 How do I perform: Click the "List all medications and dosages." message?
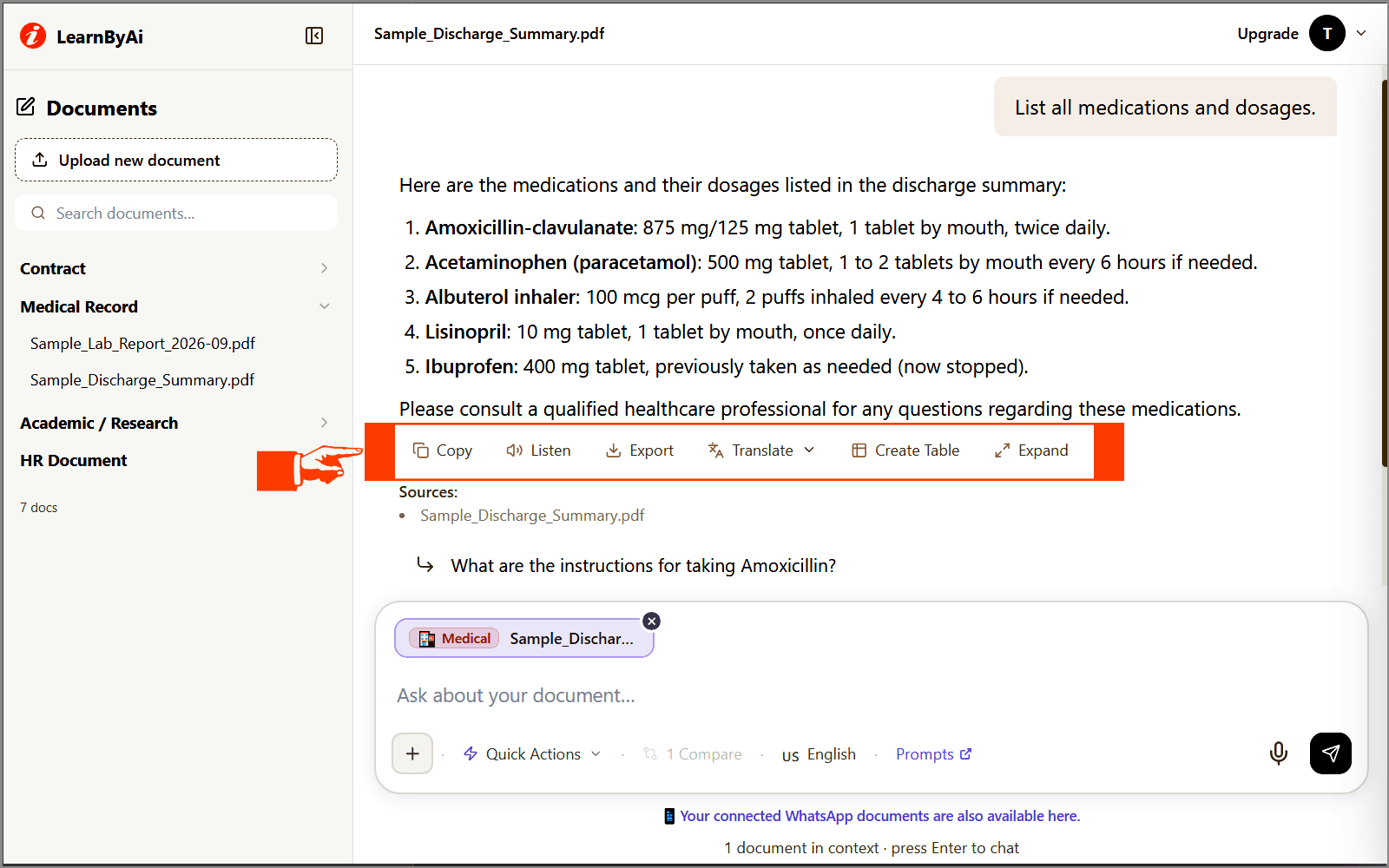[x=1165, y=107]
